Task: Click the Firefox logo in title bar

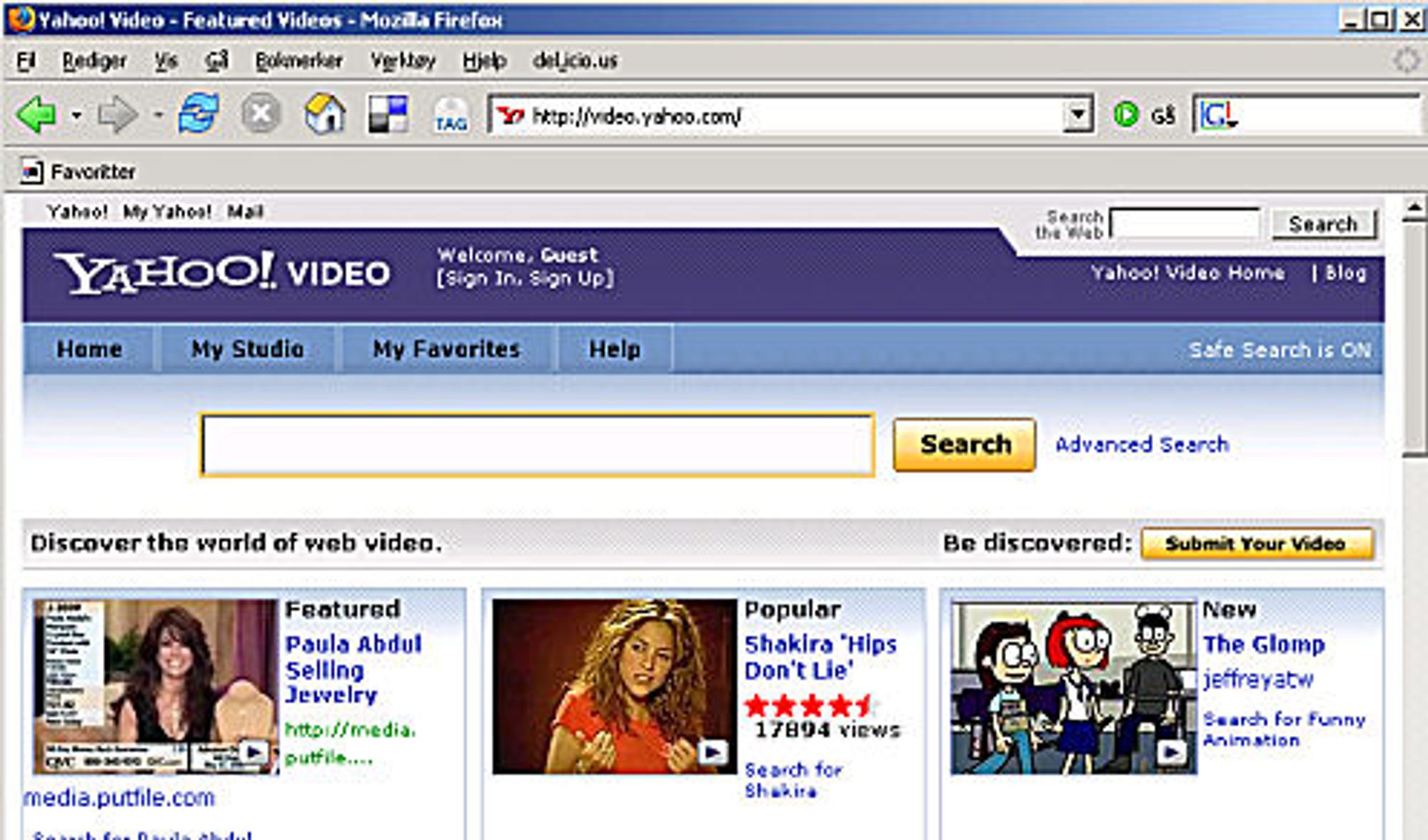Action: [x=21, y=18]
